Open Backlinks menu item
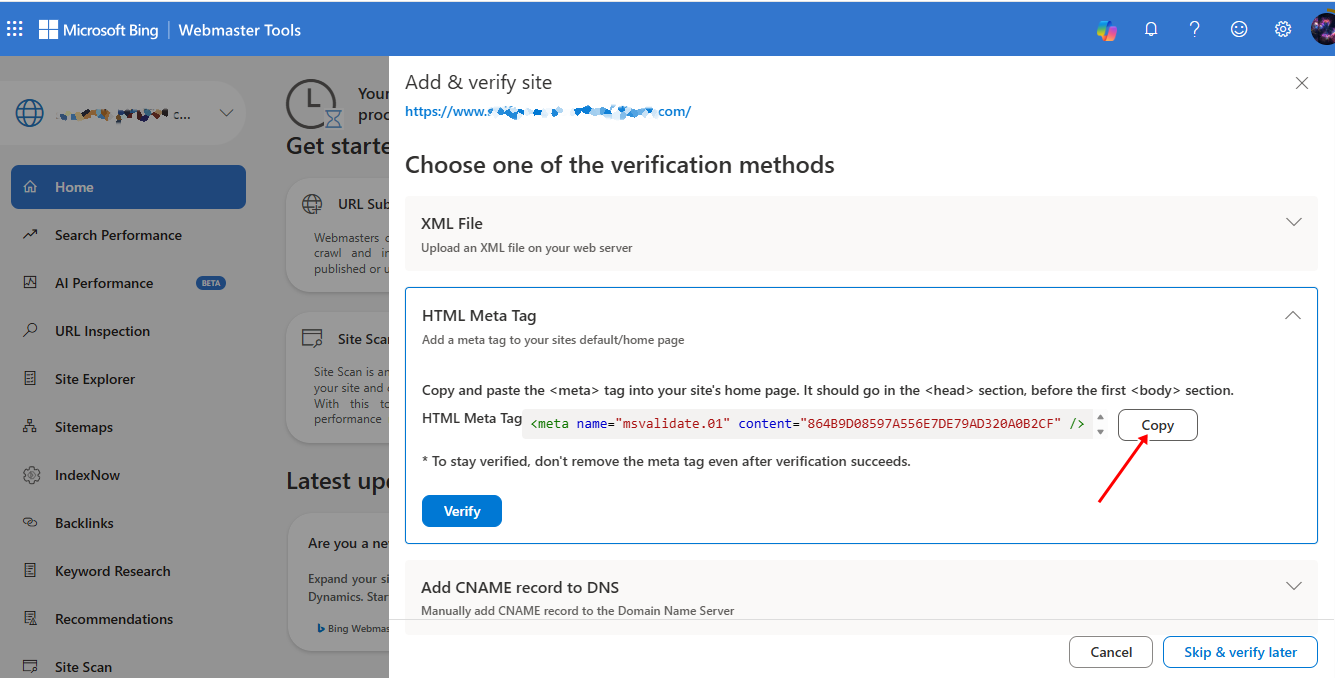The image size is (1335, 678). [128, 523]
